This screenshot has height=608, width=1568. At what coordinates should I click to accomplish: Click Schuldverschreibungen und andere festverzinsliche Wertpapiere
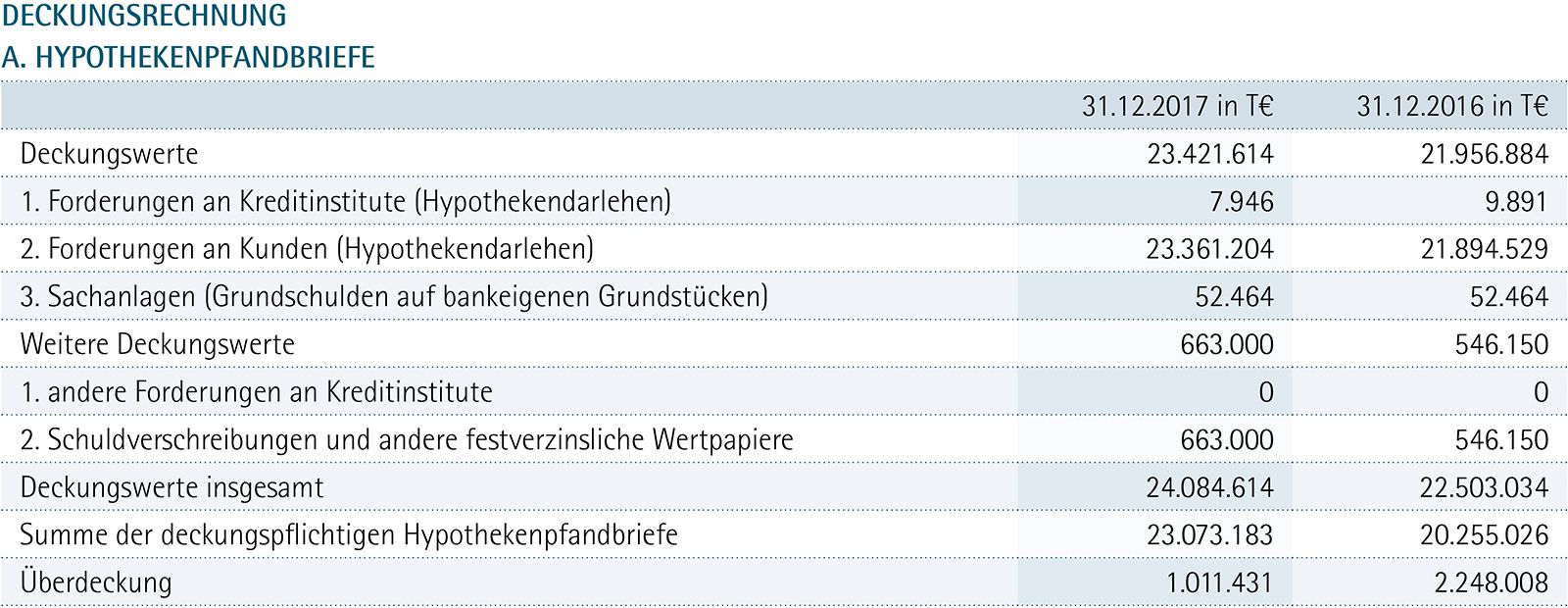(x=407, y=440)
